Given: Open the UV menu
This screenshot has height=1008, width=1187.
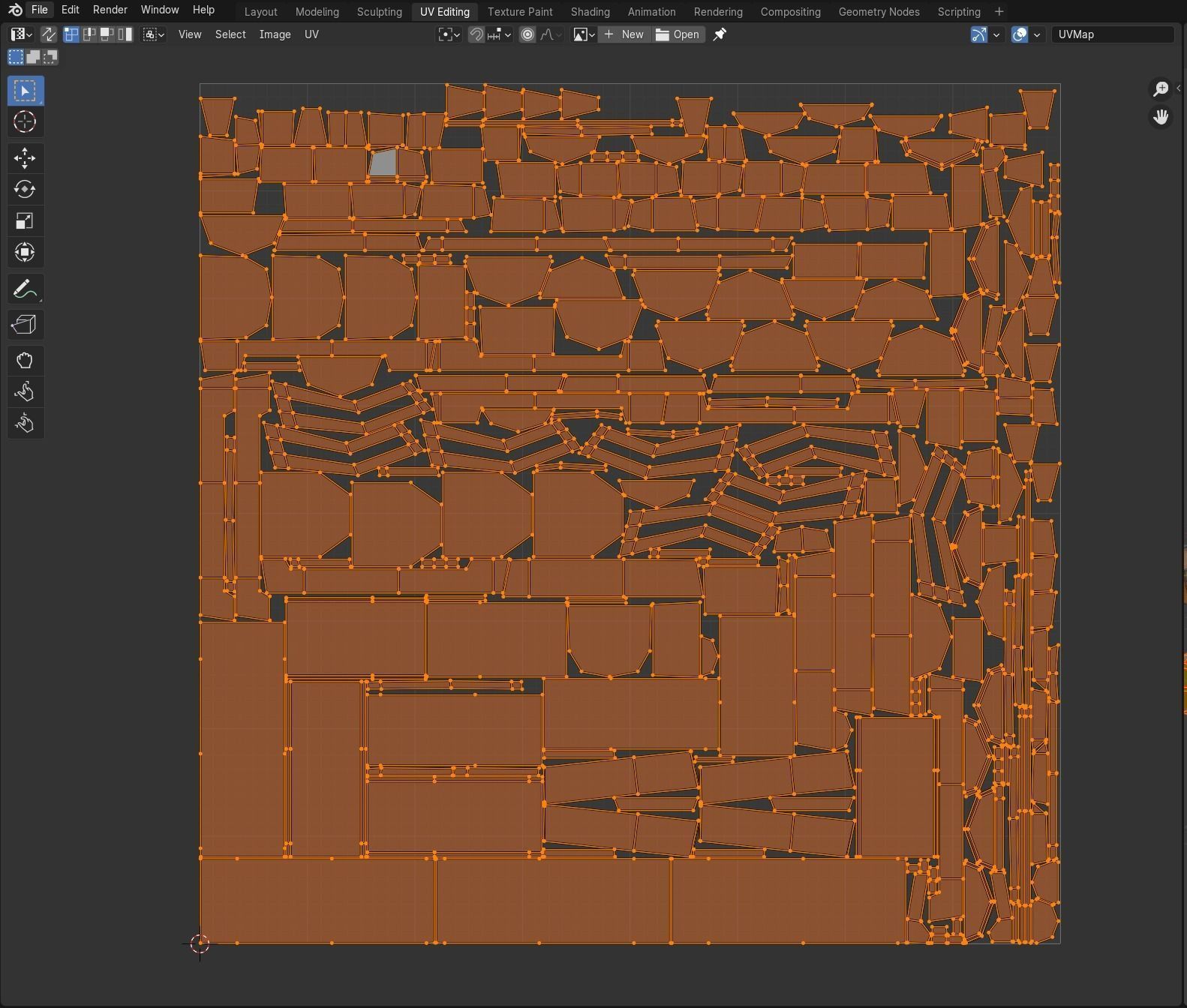Looking at the screenshot, I should (x=311, y=34).
